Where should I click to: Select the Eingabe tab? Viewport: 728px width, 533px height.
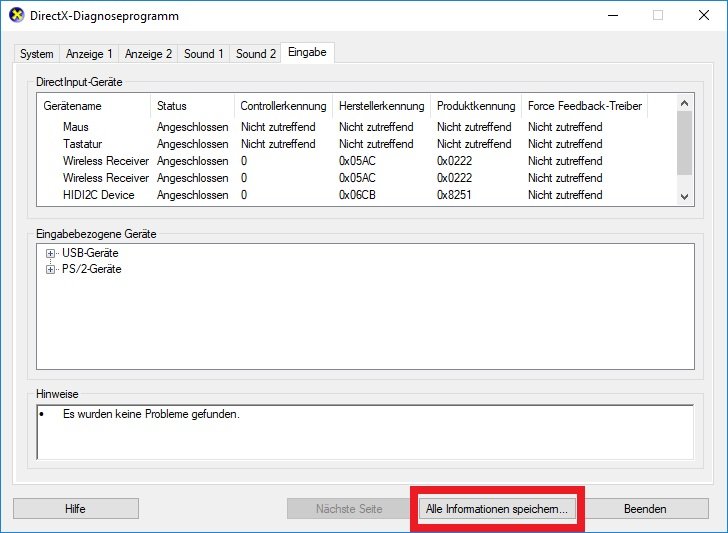coord(307,52)
